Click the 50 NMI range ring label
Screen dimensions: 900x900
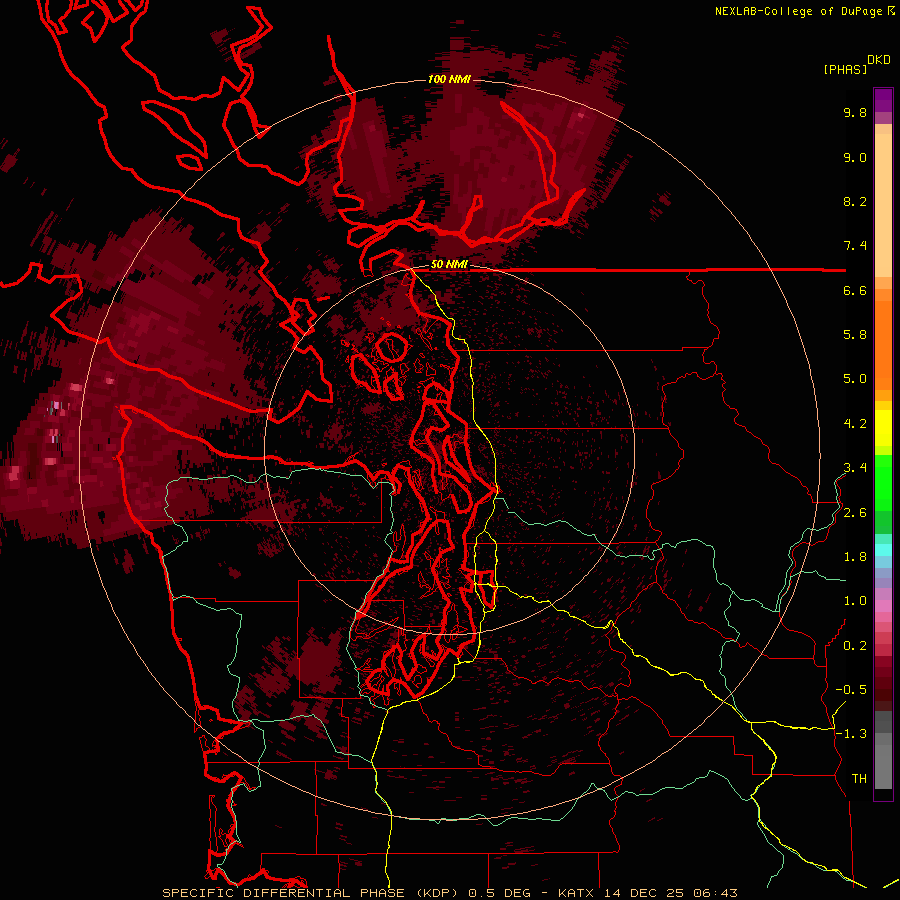pos(449,265)
